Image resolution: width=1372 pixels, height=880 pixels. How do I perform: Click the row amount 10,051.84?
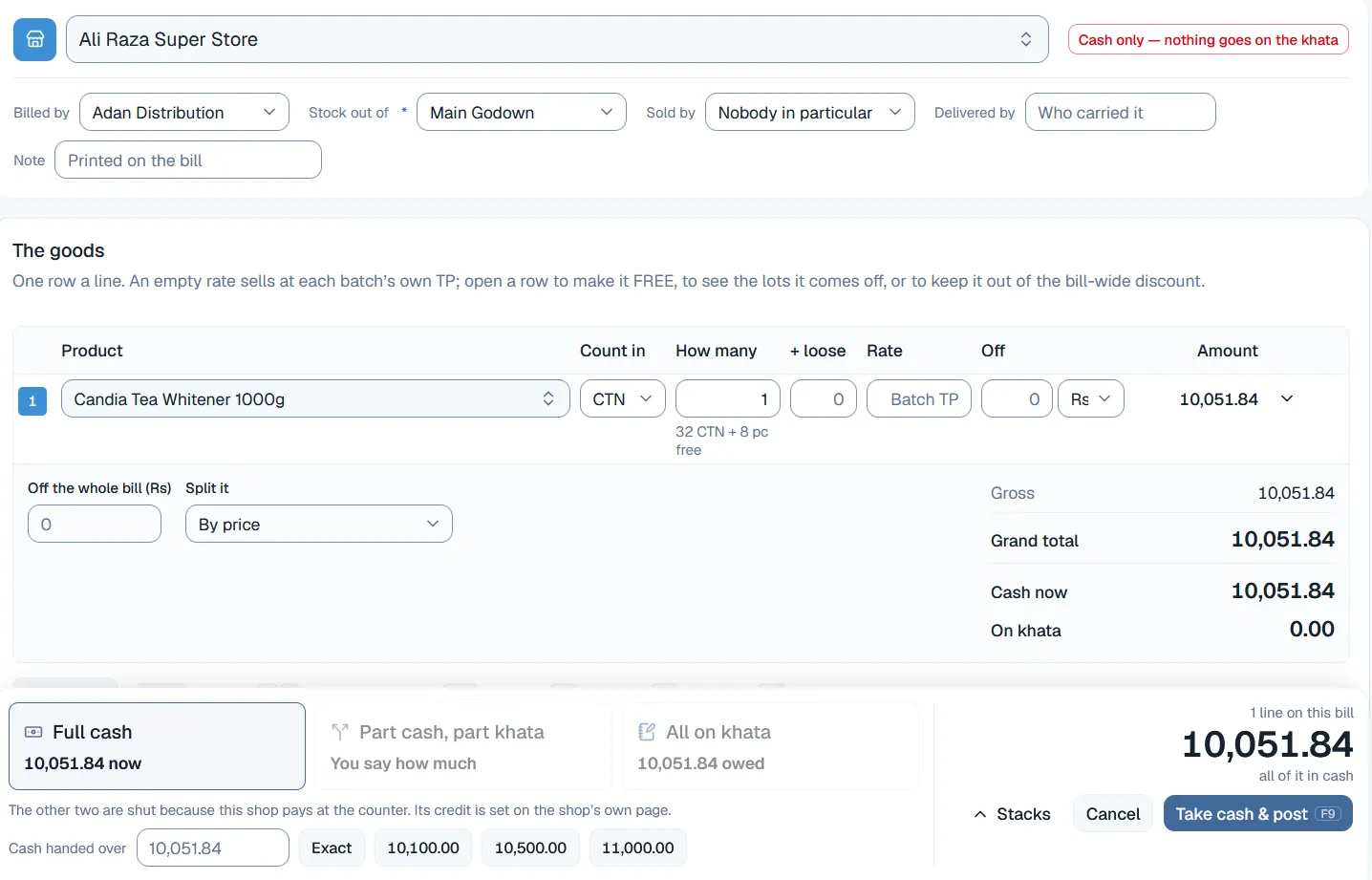coord(1219,399)
